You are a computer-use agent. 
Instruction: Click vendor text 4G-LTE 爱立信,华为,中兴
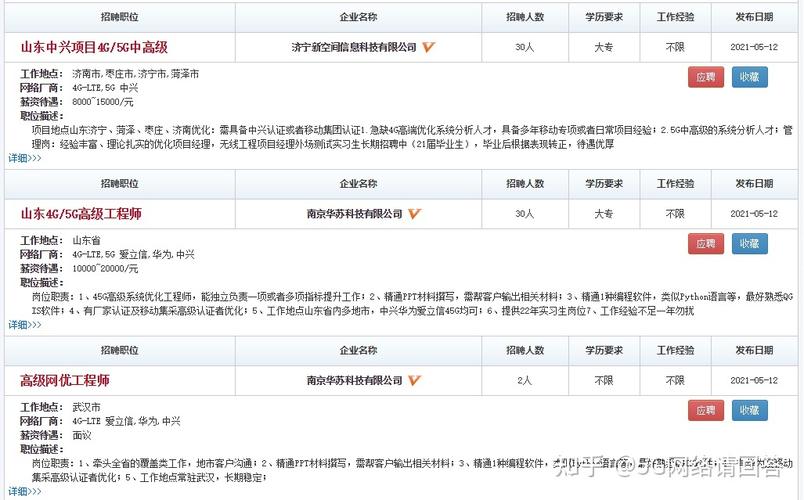pyautogui.click(x=126, y=421)
